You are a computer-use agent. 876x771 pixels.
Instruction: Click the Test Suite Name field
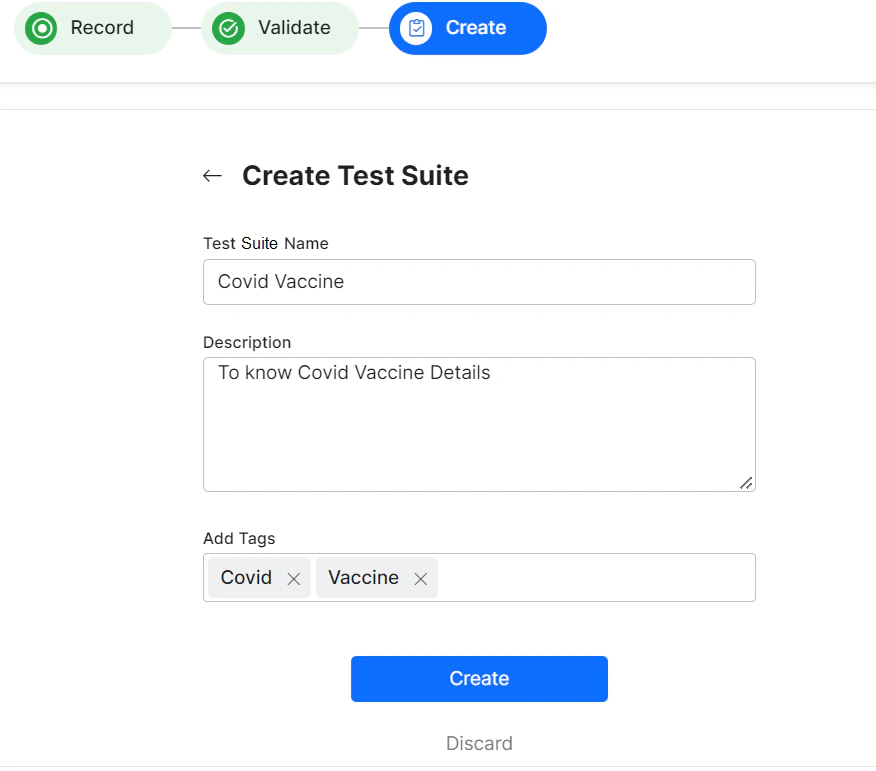pyautogui.click(x=479, y=282)
